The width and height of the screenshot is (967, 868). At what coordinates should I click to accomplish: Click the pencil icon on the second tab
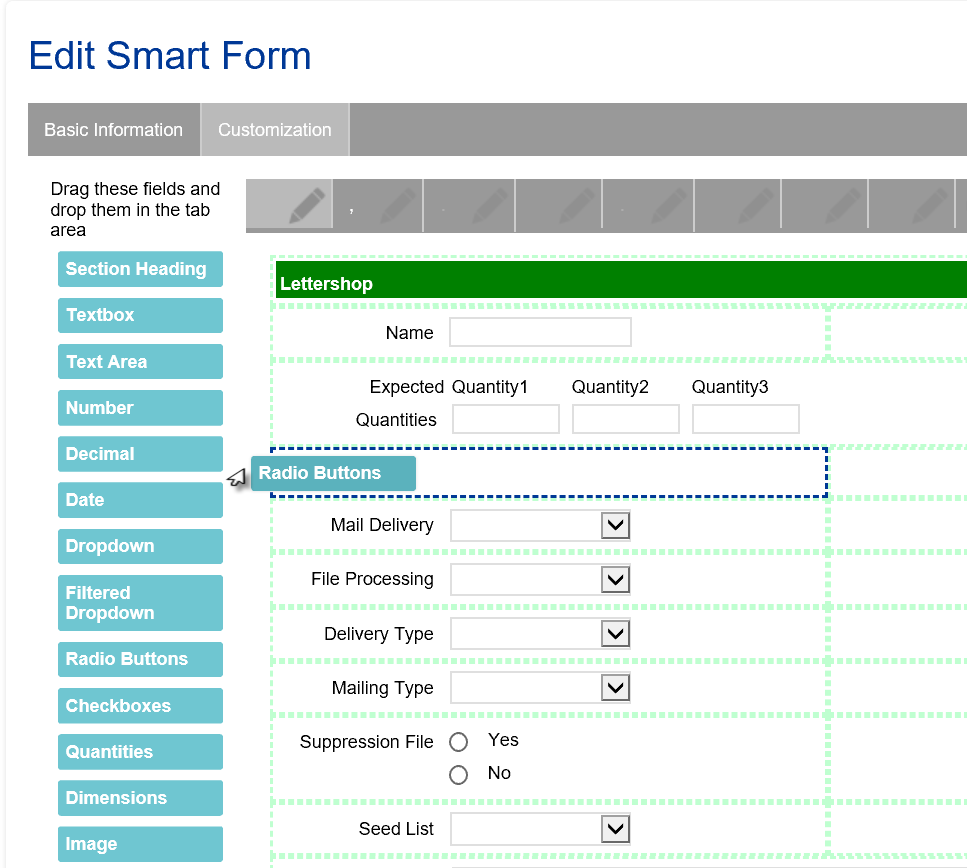(398, 205)
